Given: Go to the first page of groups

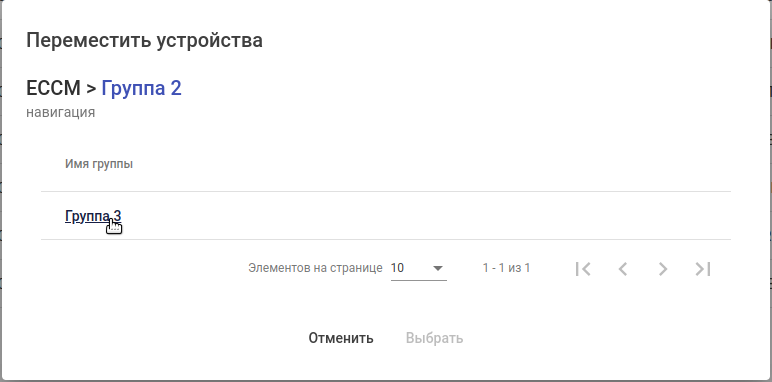Looking at the screenshot, I should pyautogui.click(x=583, y=269).
